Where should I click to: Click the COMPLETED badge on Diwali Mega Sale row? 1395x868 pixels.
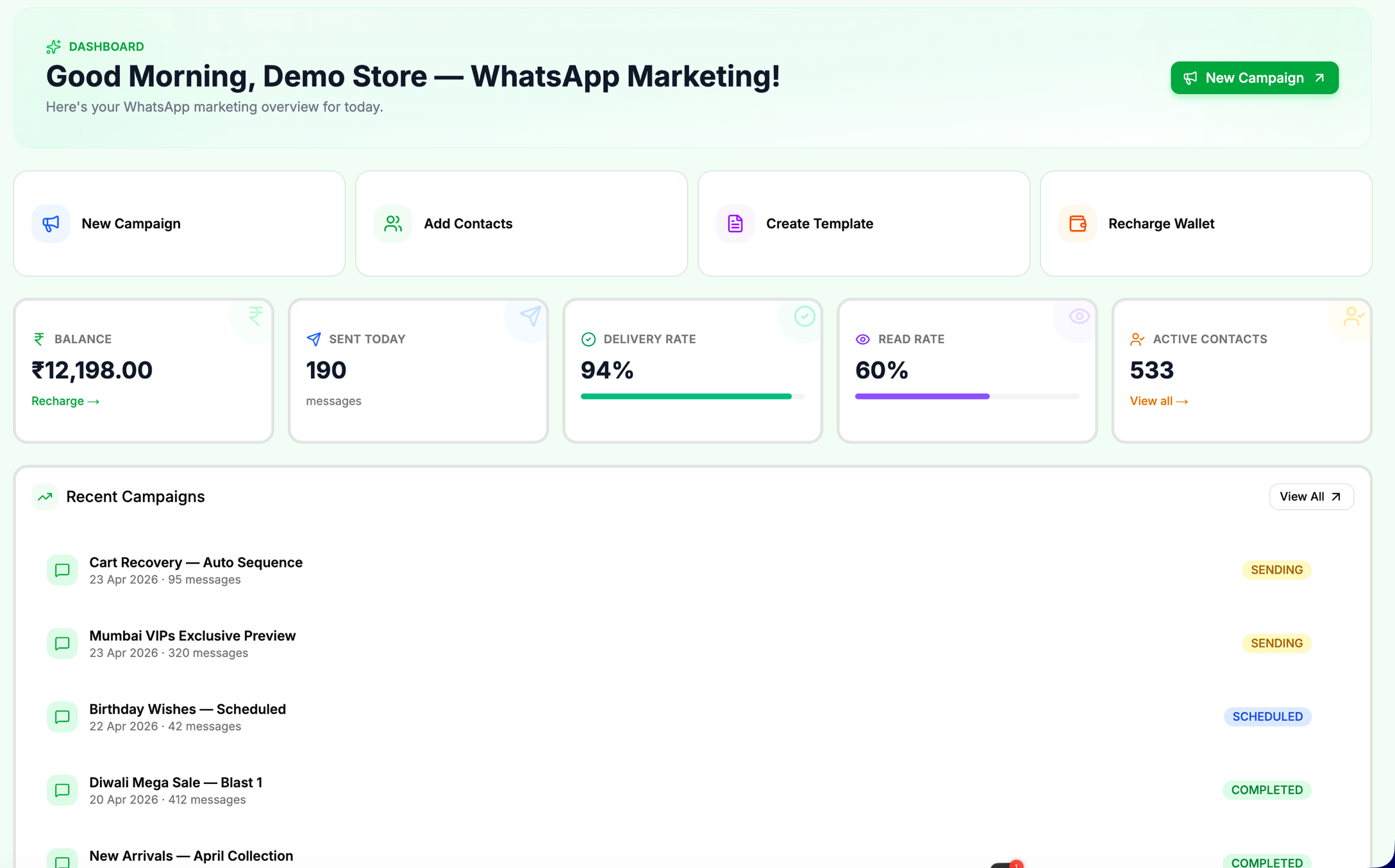(x=1267, y=790)
